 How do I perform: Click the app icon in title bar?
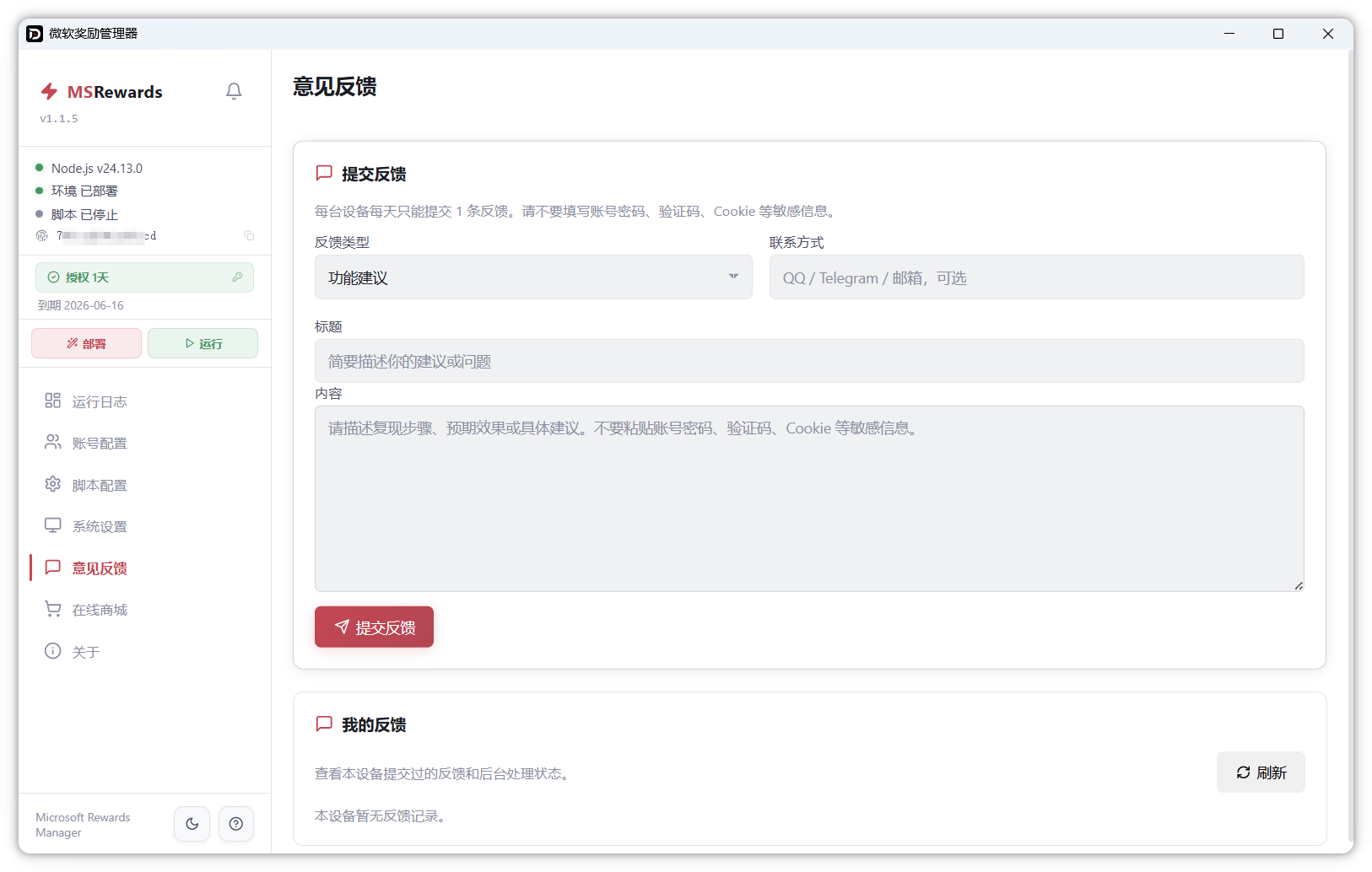pos(35,34)
